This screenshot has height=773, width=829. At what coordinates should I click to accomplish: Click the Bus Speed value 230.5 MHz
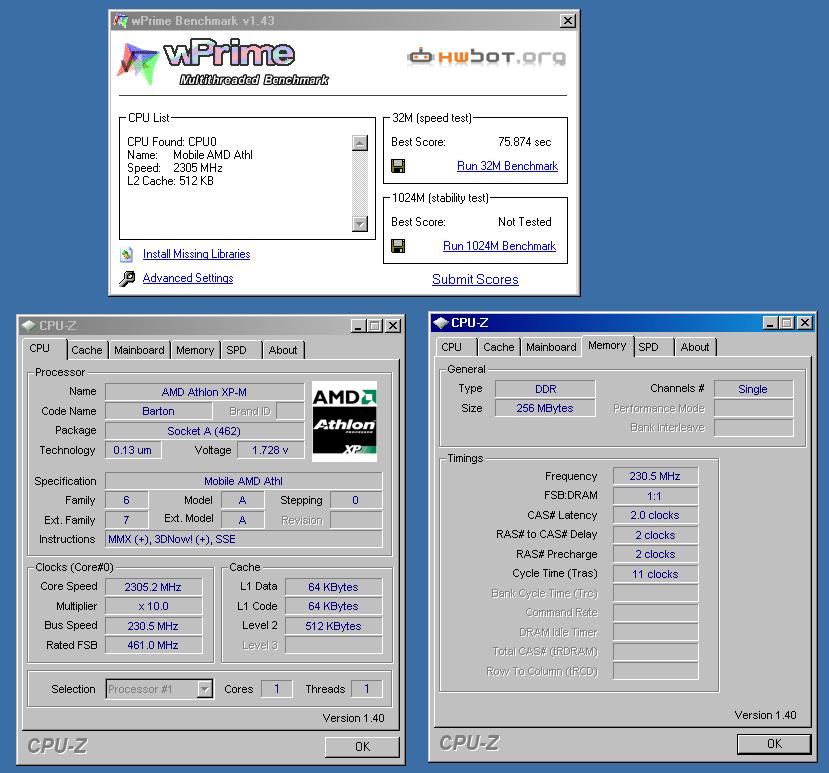pyautogui.click(x=153, y=626)
